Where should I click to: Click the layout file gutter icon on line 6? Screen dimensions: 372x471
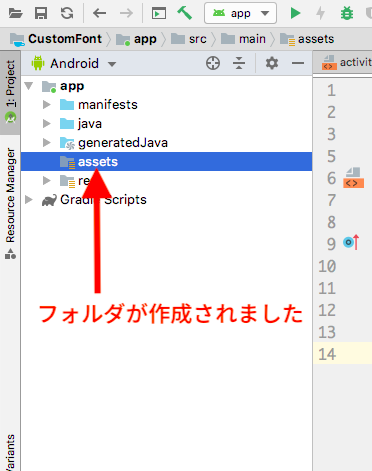(x=353, y=178)
